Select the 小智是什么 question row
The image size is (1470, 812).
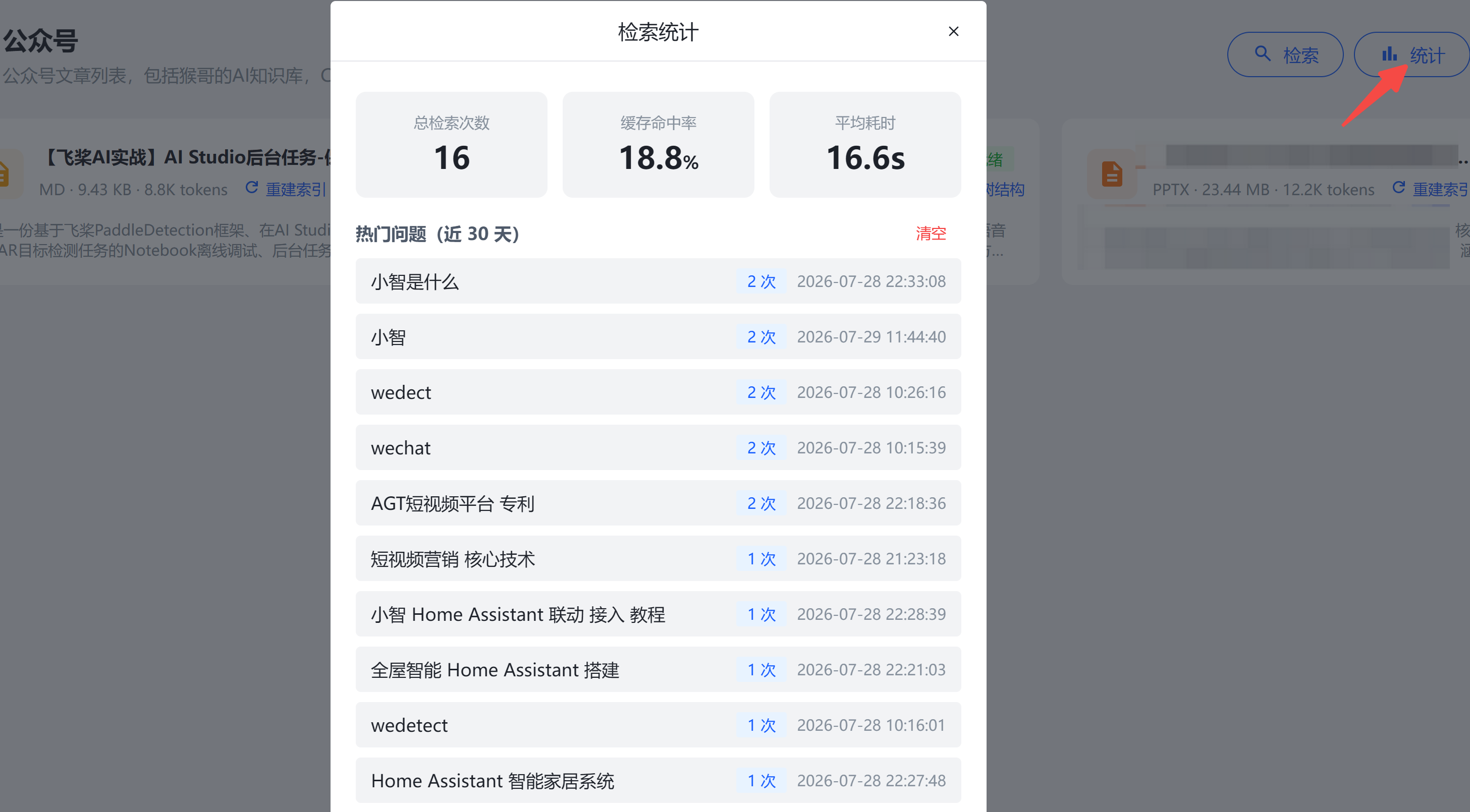click(x=658, y=281)
